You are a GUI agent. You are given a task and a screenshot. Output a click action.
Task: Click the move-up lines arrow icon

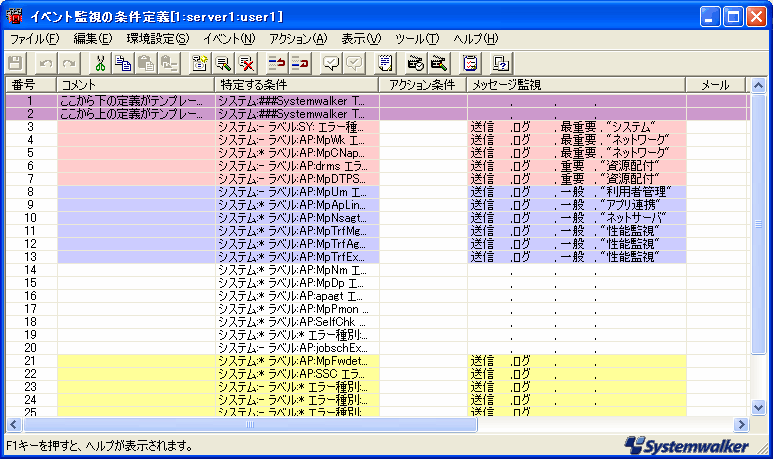(x=277, y=63)
